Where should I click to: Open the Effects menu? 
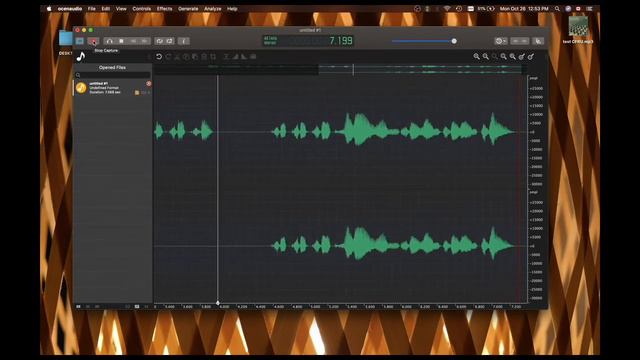(164, 9)
